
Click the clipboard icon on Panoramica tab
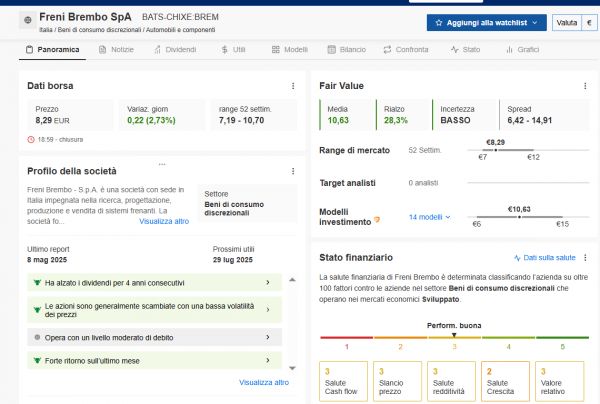29,50
